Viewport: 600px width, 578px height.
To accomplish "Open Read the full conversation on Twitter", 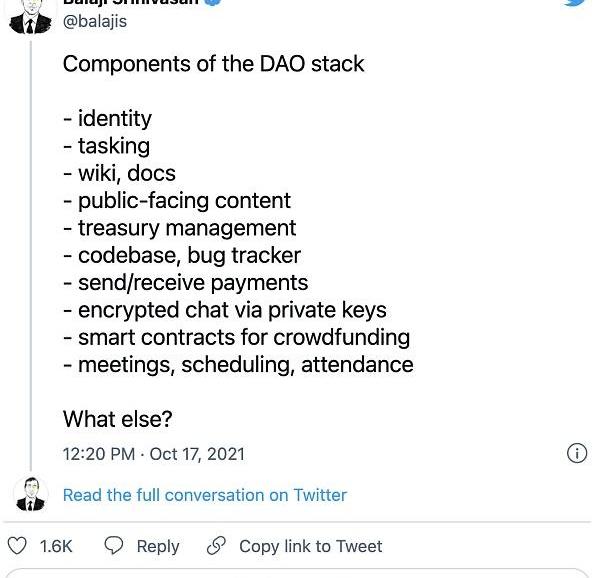I will (x=205, y=495).
